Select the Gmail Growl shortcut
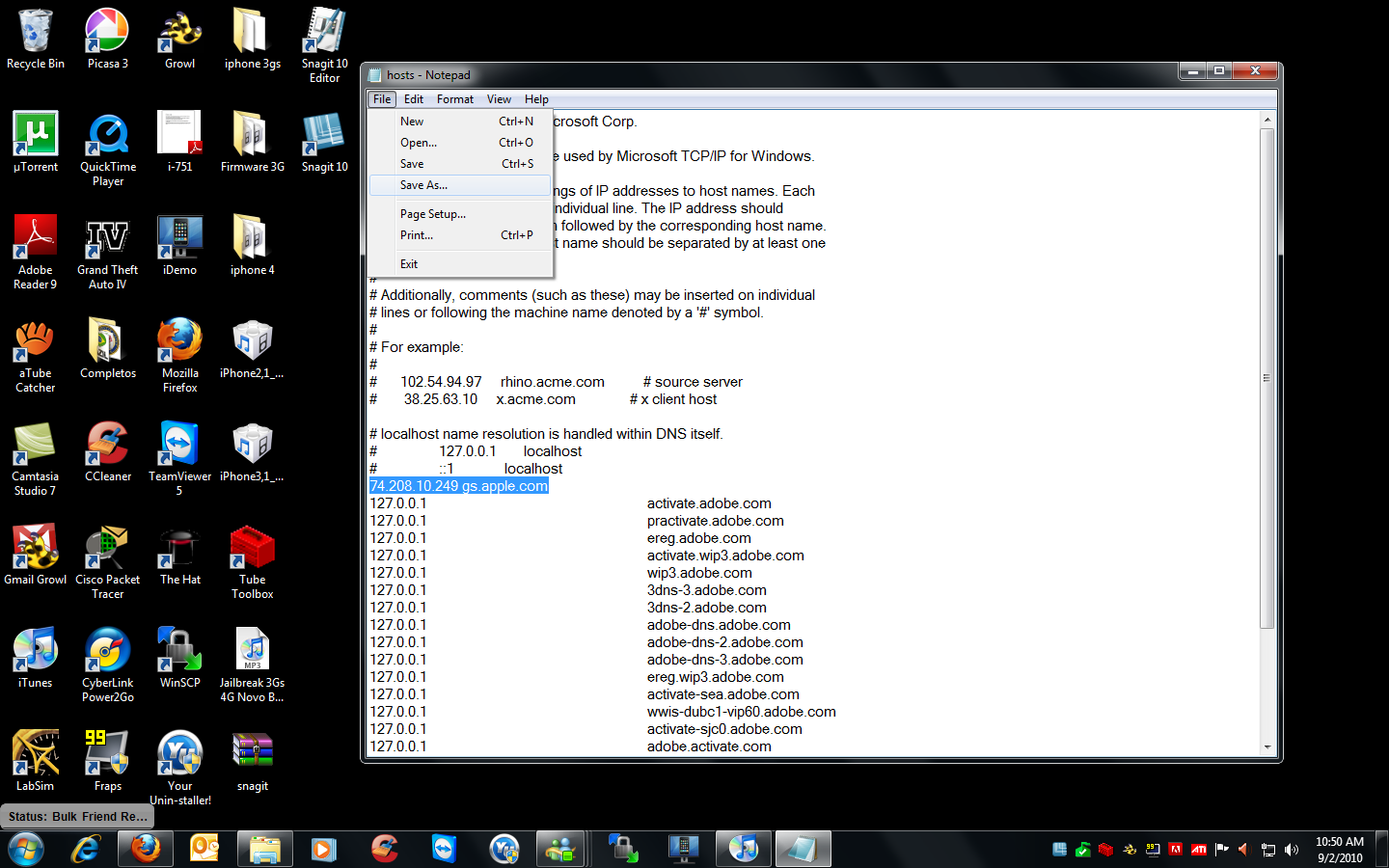 (x=36, y=556)
